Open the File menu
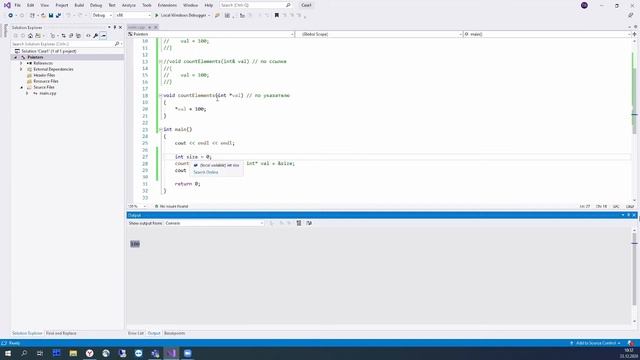Screen dimensions: 640x360 pyautogui.click(x=18, y=5)
